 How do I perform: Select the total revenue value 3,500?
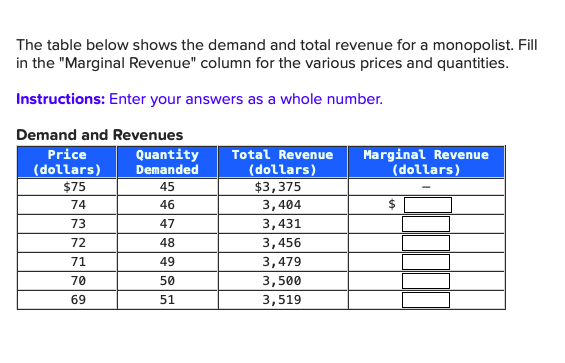(x=281, y=281)
